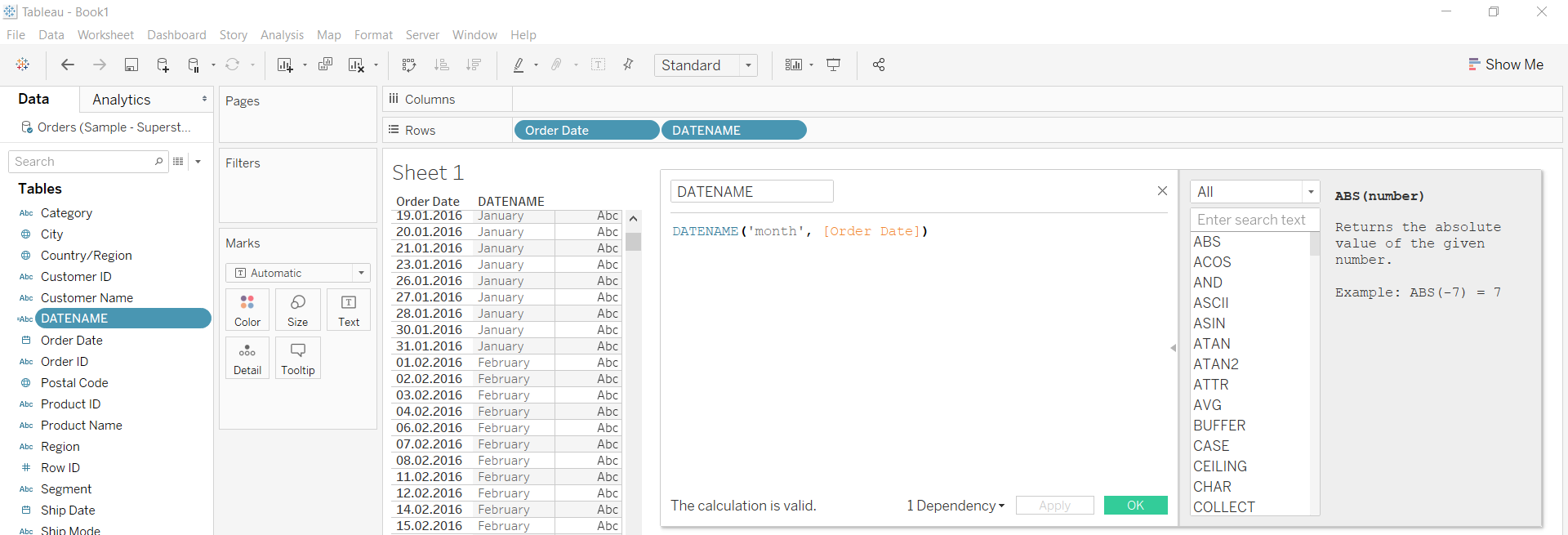1568x535 pixels.
Task: Click the Undo back arrow
Action: 68,65
